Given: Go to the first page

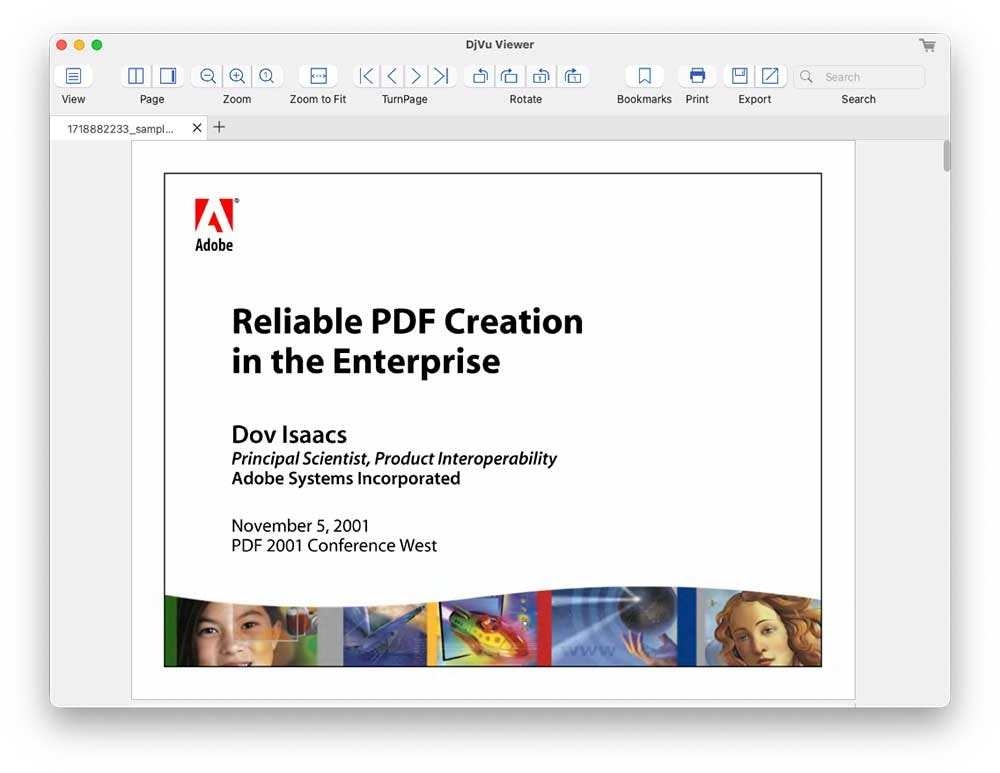Looking at the screenshot, I should (x=367, y=77).
